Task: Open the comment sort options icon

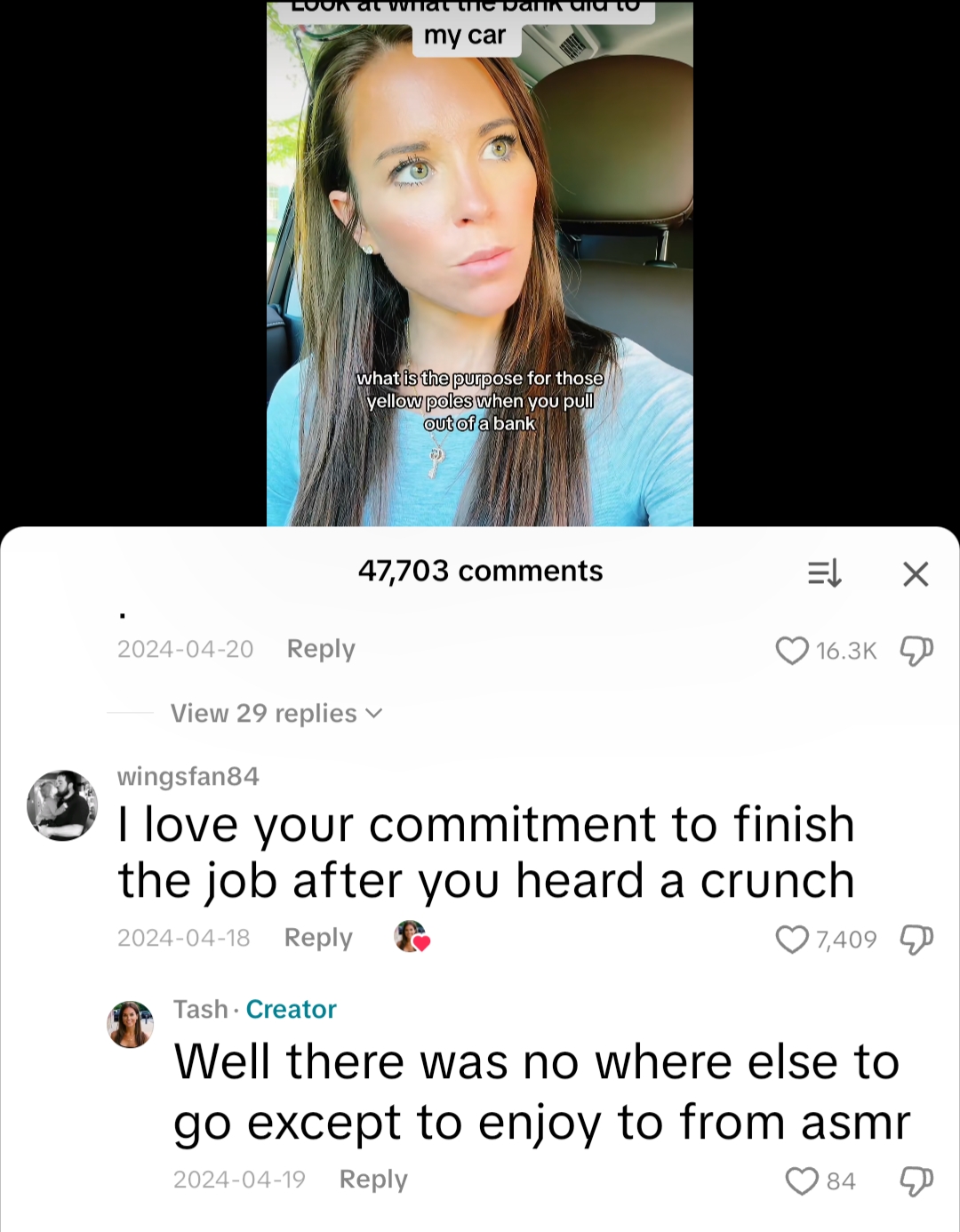Action: click(824, 573)
